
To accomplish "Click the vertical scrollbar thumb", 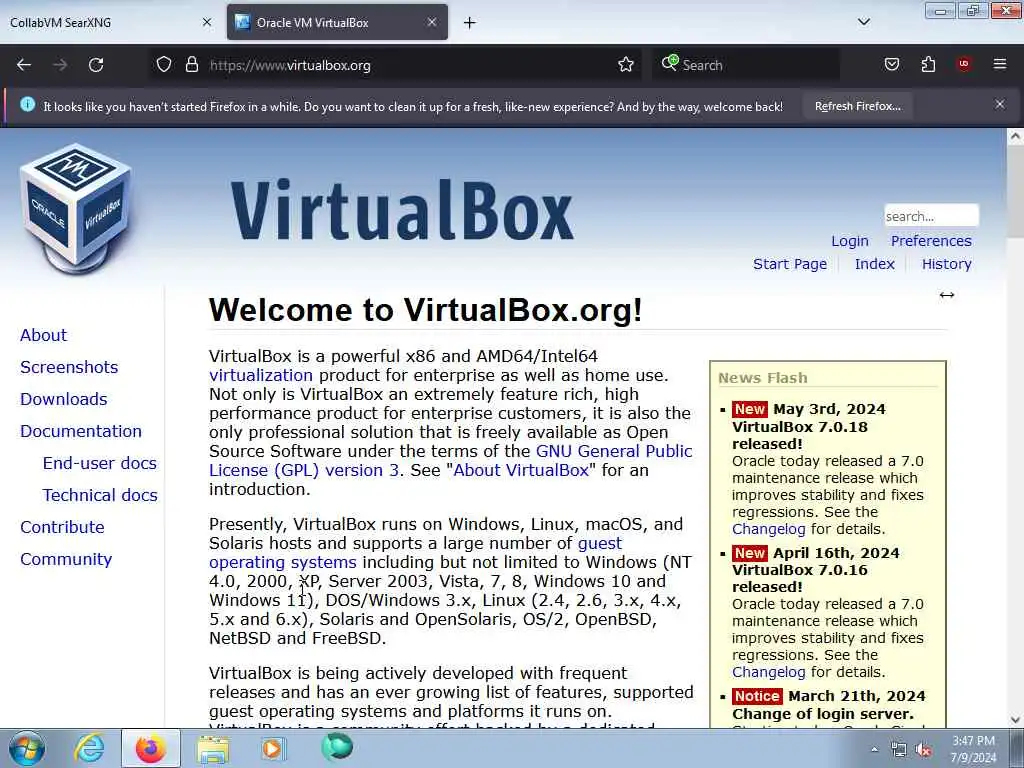I will (x=1015, y=192).
